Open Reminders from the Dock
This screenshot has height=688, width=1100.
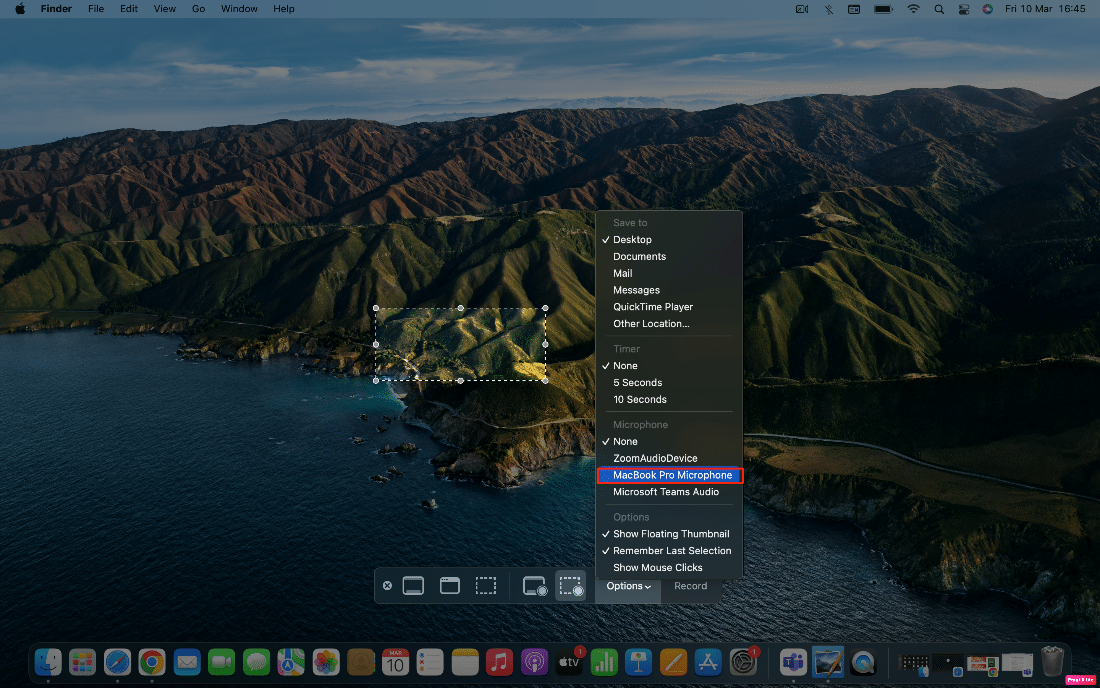point(430,661)
